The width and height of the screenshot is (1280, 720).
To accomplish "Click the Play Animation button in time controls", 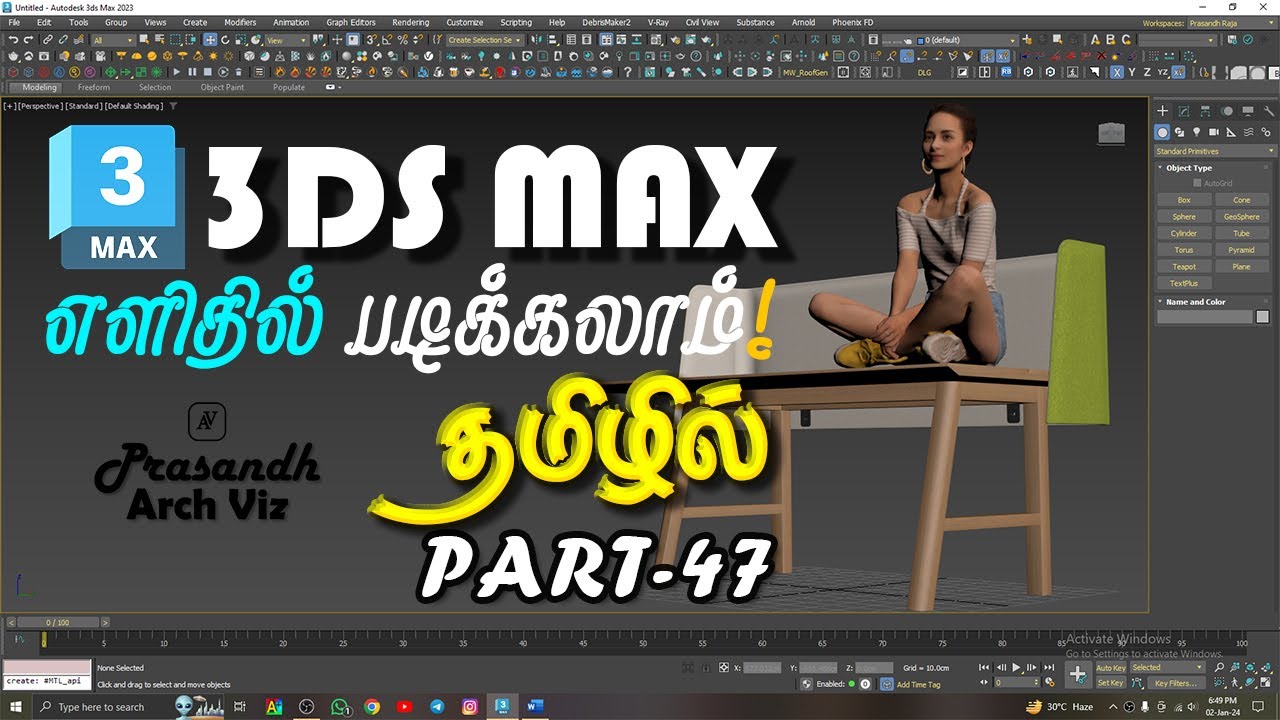I will pyautogui.click(x=1016, y=667).
